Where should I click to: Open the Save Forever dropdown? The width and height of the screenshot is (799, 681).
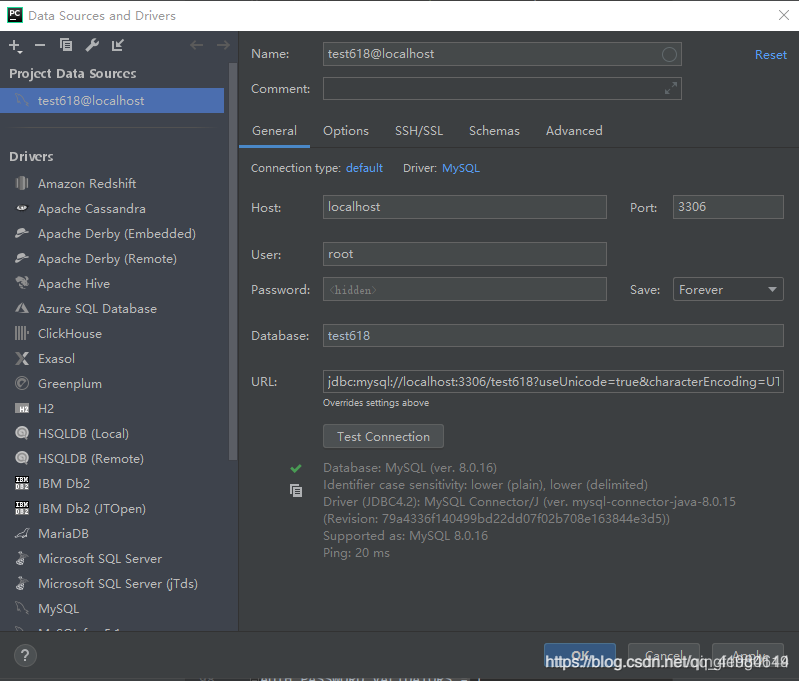pyautogui.click(x=728, y=290)
